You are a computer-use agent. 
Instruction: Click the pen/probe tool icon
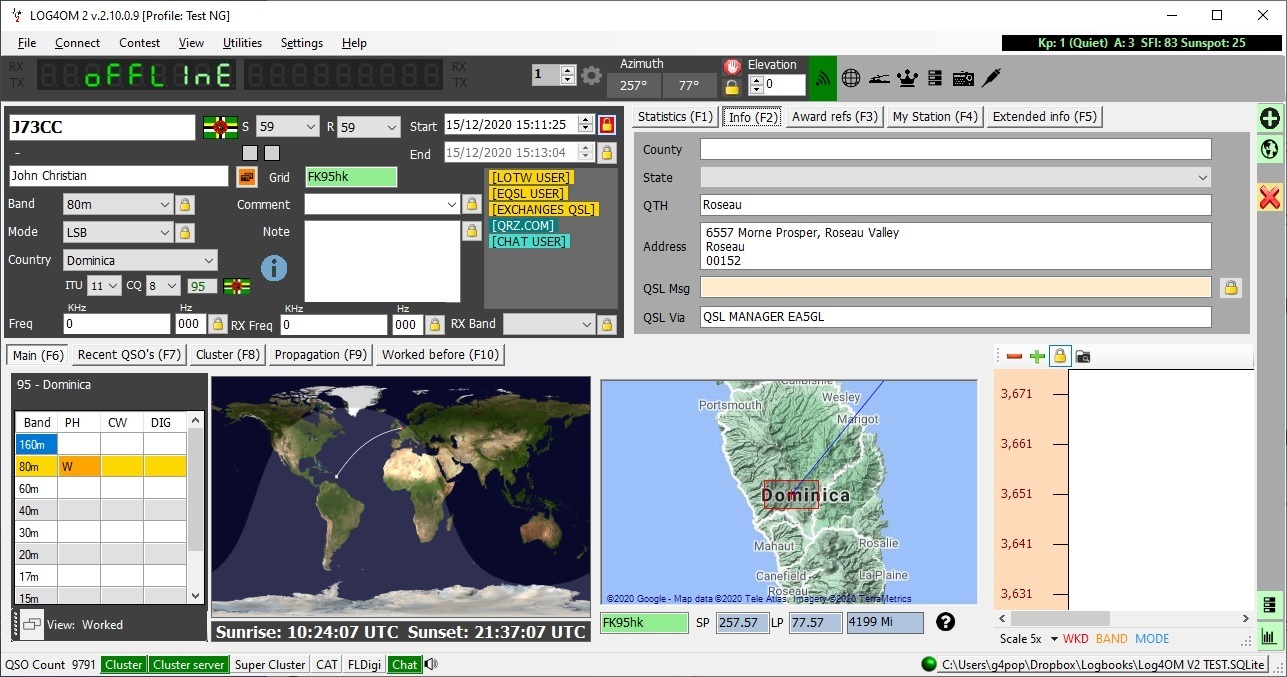click(991, 77)
